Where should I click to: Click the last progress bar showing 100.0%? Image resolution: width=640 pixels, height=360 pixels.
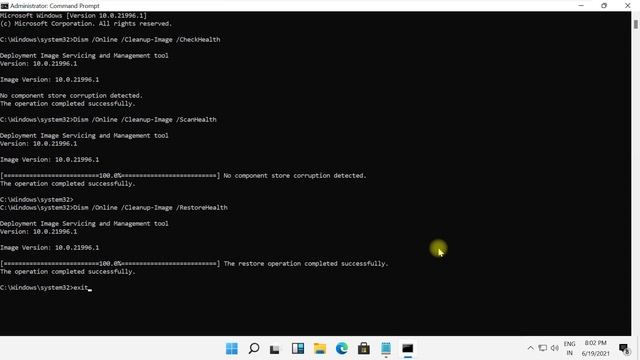pyautogui.click(x=110, y=264)
